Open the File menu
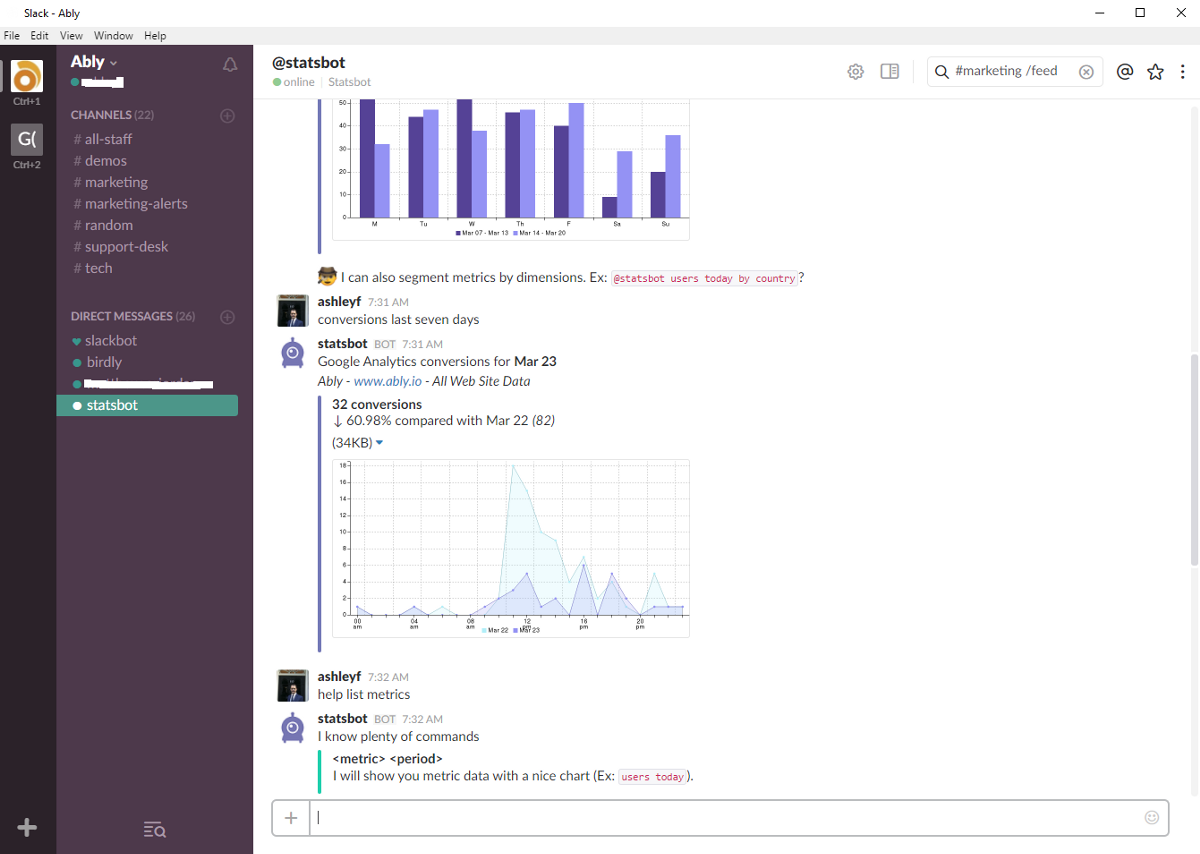The width and height of the screenshot is (1200, 854). pyautogui.click(x=12, y=35)
